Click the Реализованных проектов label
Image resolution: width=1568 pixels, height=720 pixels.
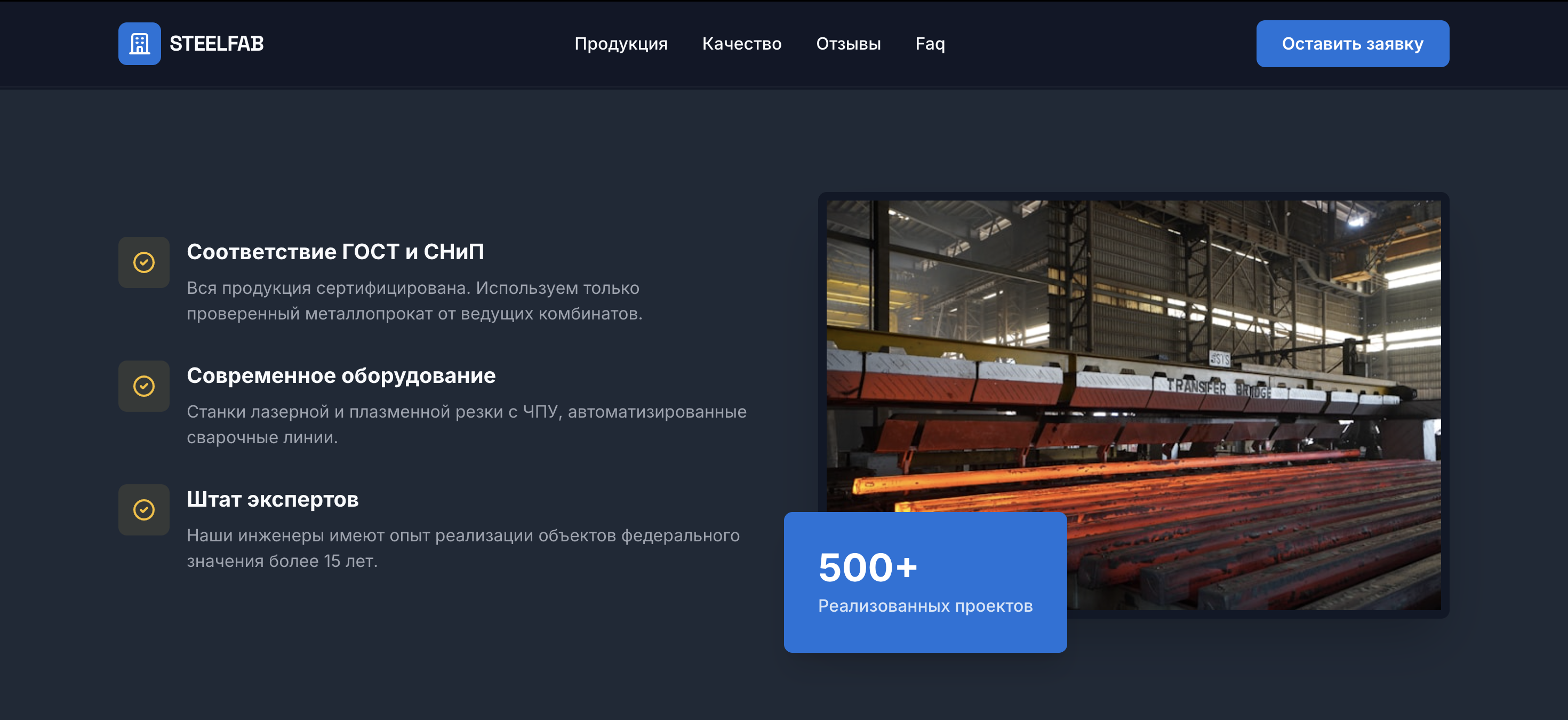click(925, 606)
